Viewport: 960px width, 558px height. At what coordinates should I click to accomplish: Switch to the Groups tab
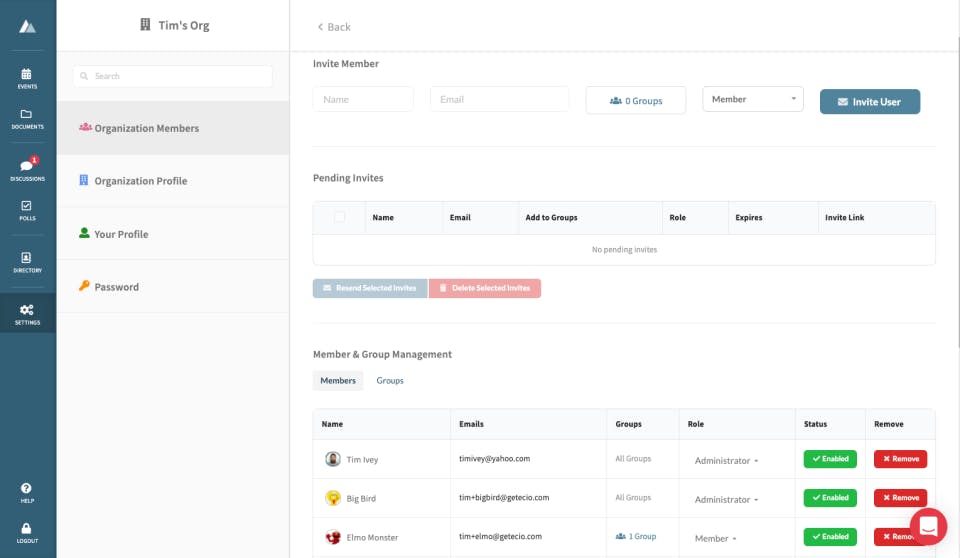[390, 381]
